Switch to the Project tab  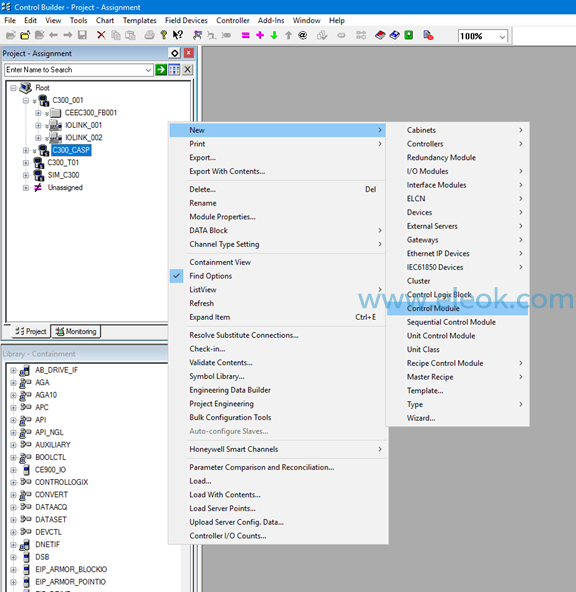pyautogui.click(x=31, y=331)
